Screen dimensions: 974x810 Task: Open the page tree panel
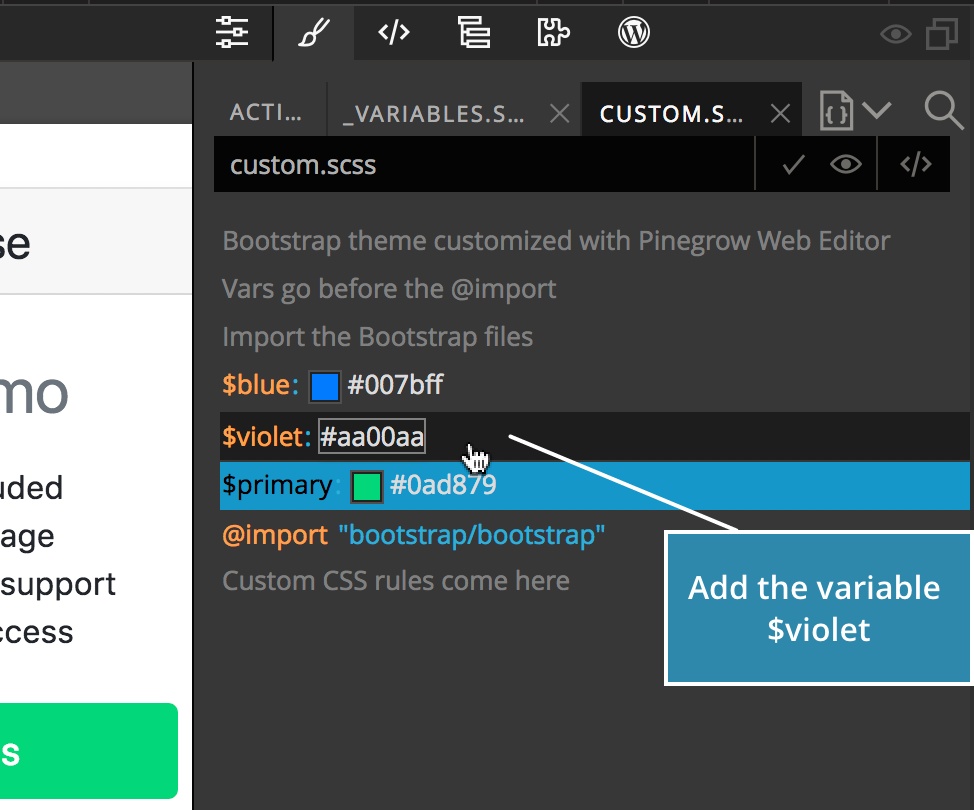(474, 32)
